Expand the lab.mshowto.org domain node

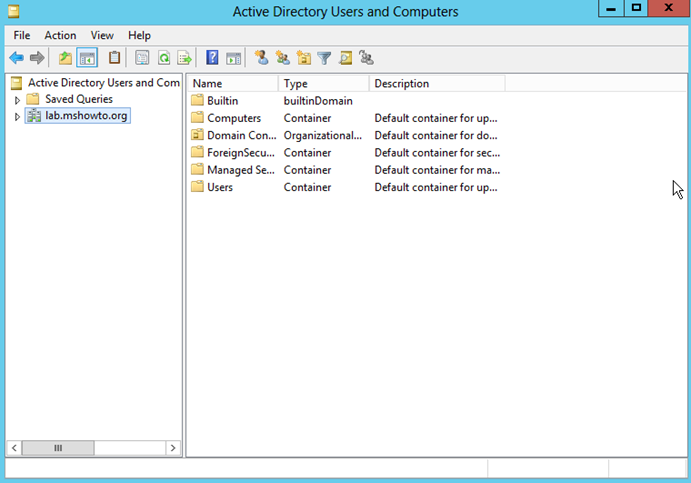[x=17, y=117]
